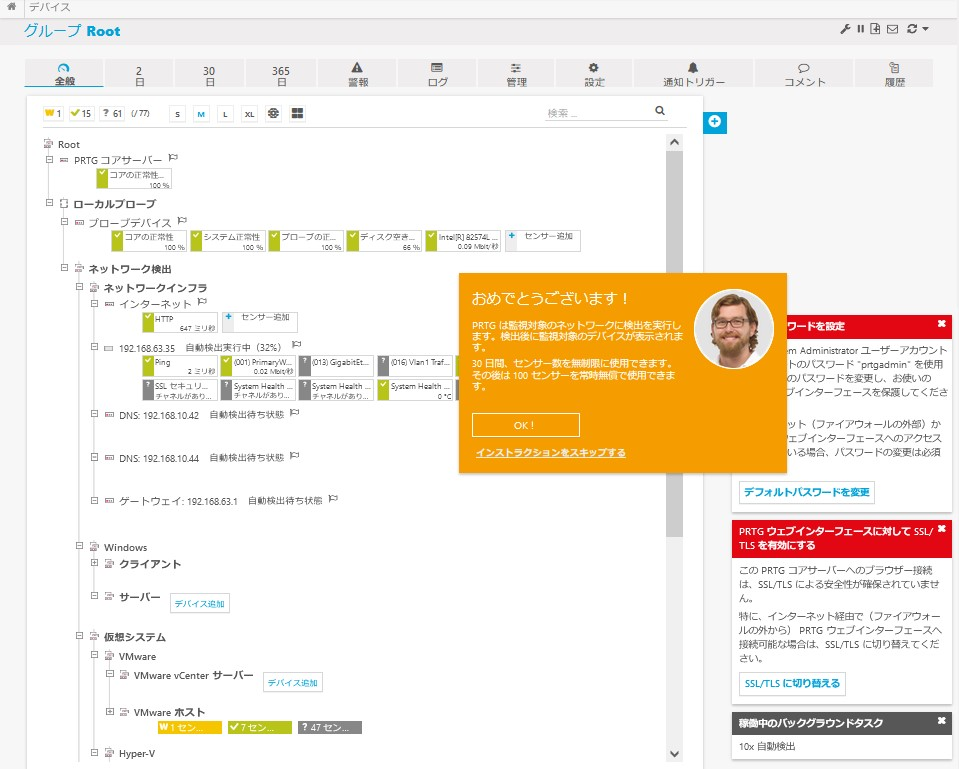Viewport: 959px width, 769px height.
Task: Open the HTTP sensor under インターネット
Action: click(x=180, y=322)
